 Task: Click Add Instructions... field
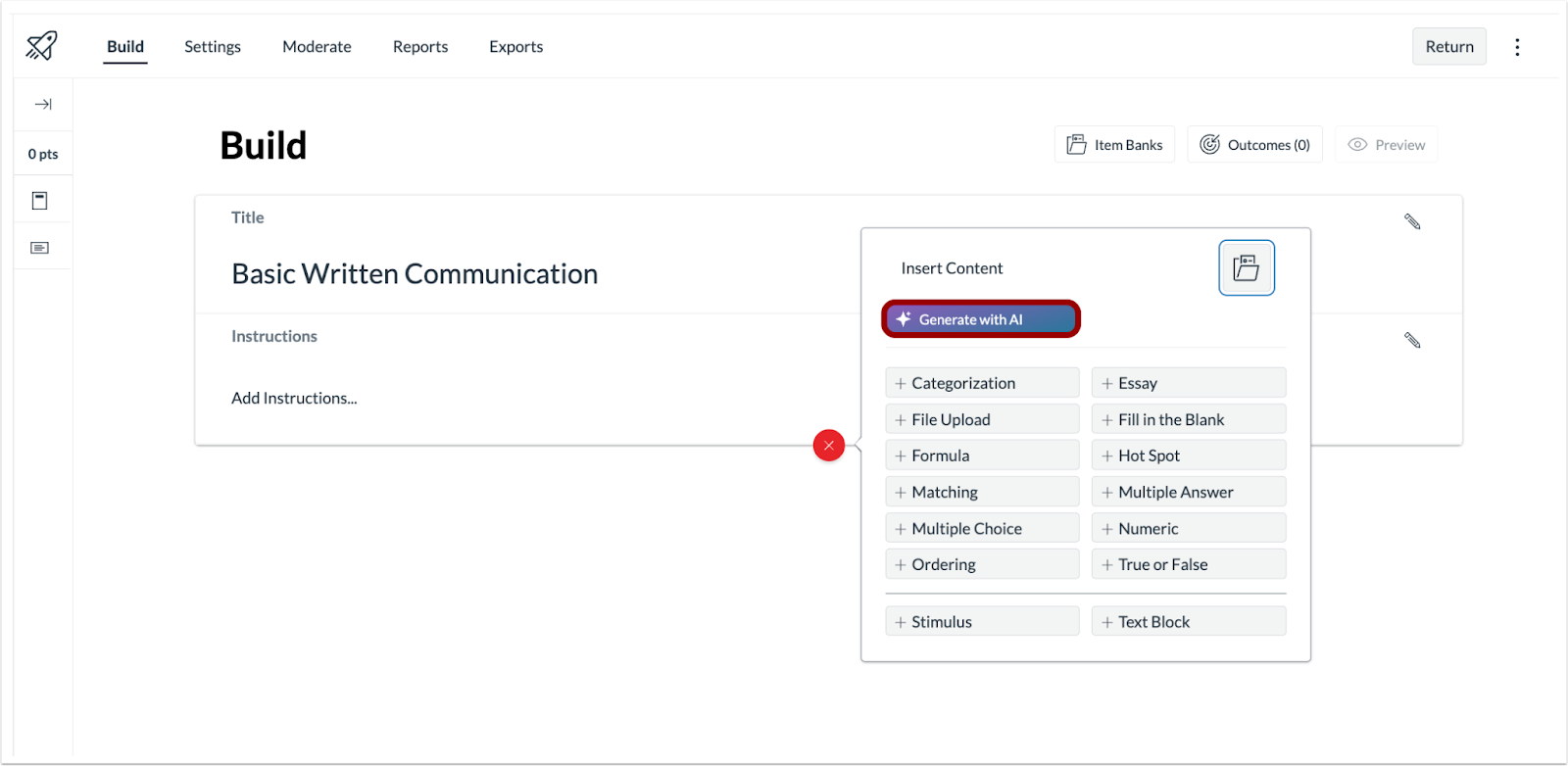coord(294,398)
